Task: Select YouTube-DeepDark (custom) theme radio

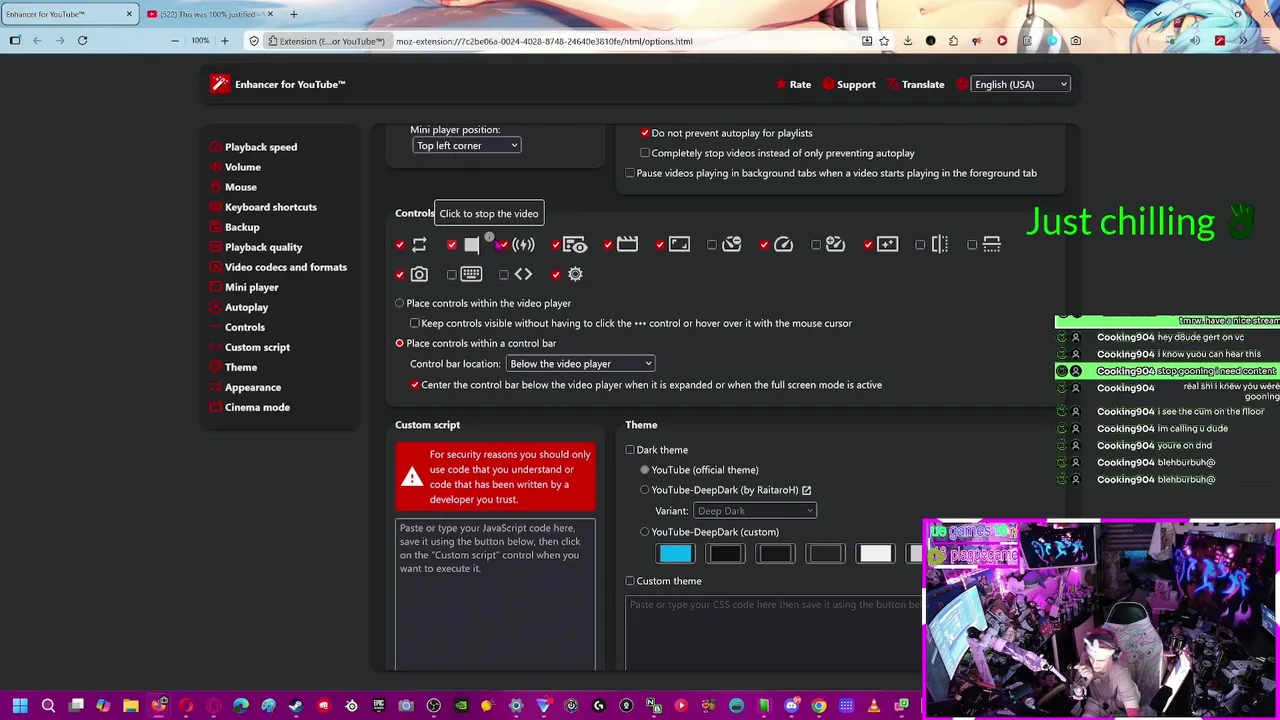Action: [x=645, y=532]
